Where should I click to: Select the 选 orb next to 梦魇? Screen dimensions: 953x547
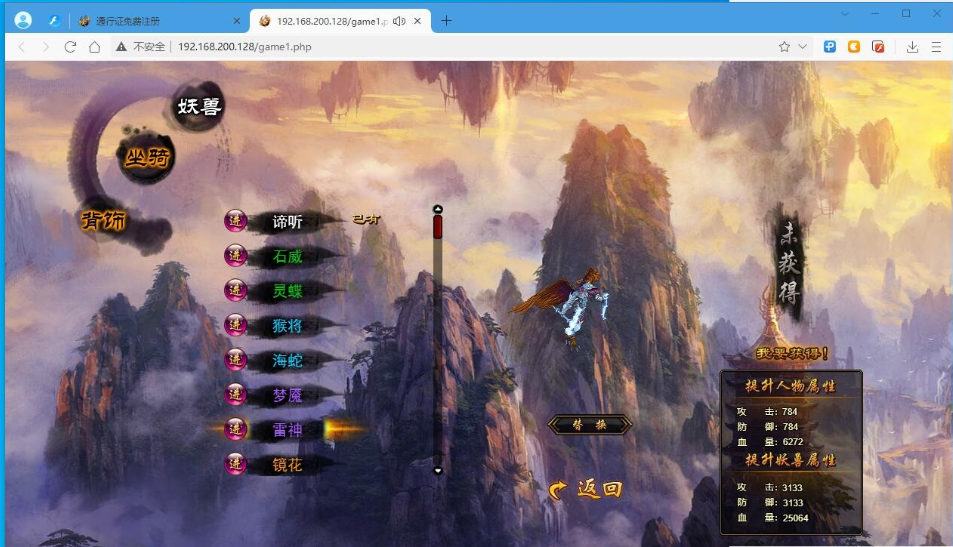coord(236,394)
